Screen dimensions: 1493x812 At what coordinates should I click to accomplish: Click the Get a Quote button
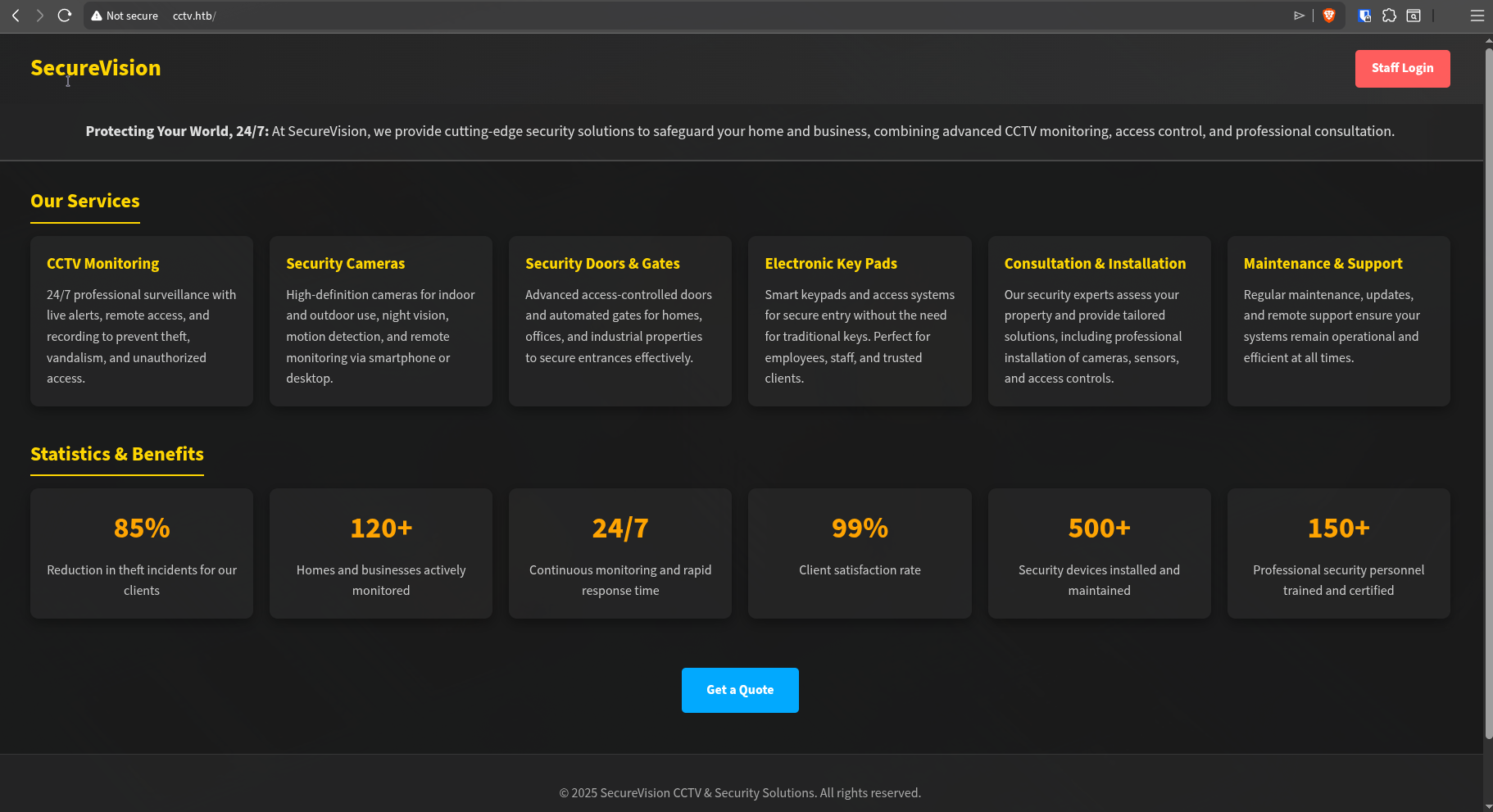[740, 690]
